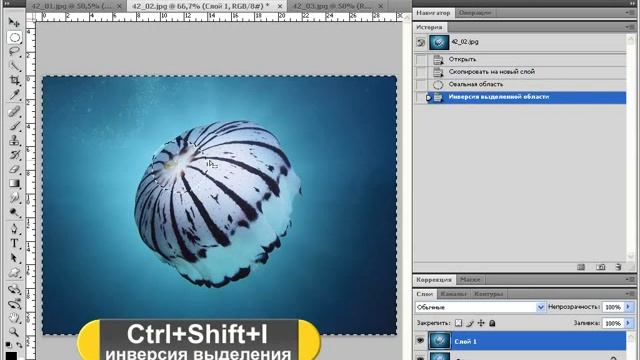Open the Маски panel tab

470,280
